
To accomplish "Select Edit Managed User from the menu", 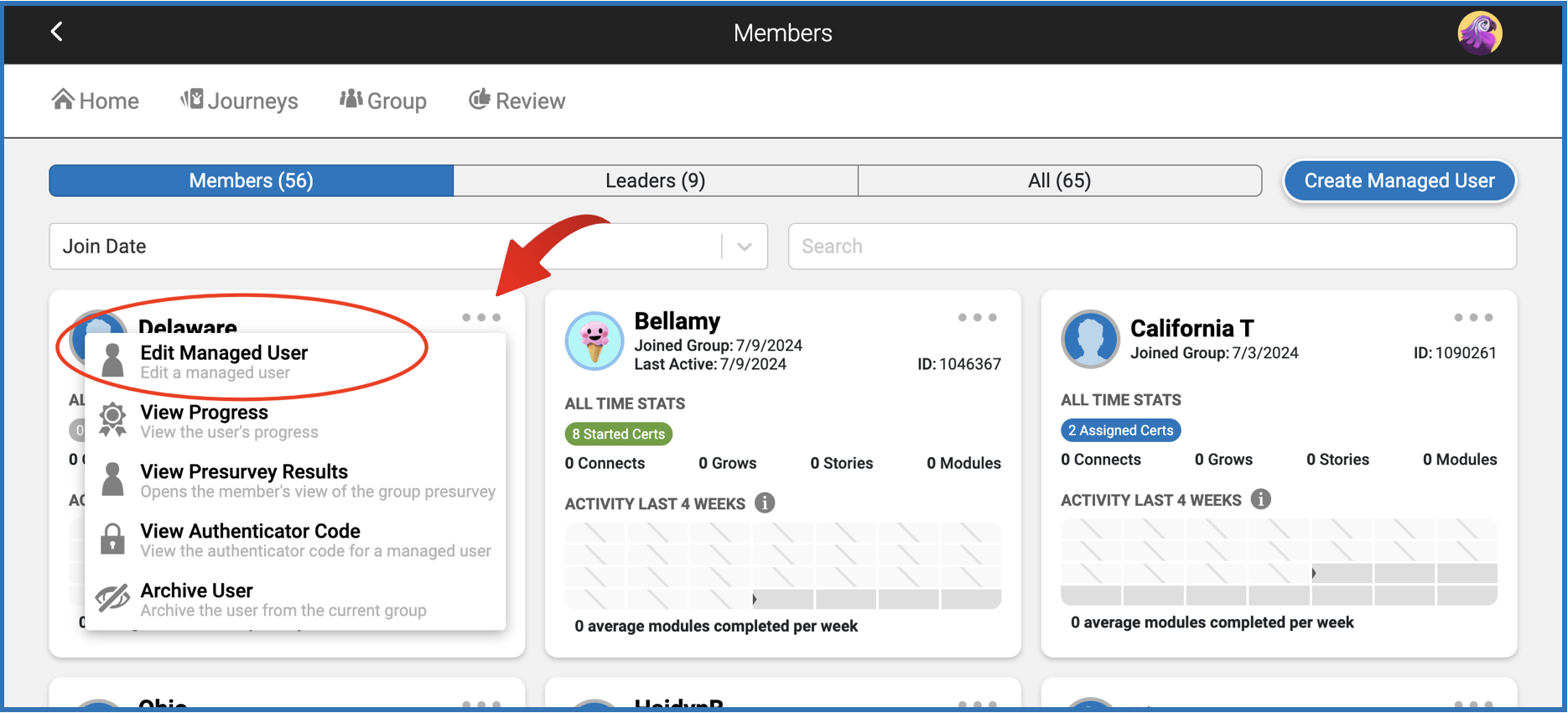I will pyautogui.click(x=224, y=361).
